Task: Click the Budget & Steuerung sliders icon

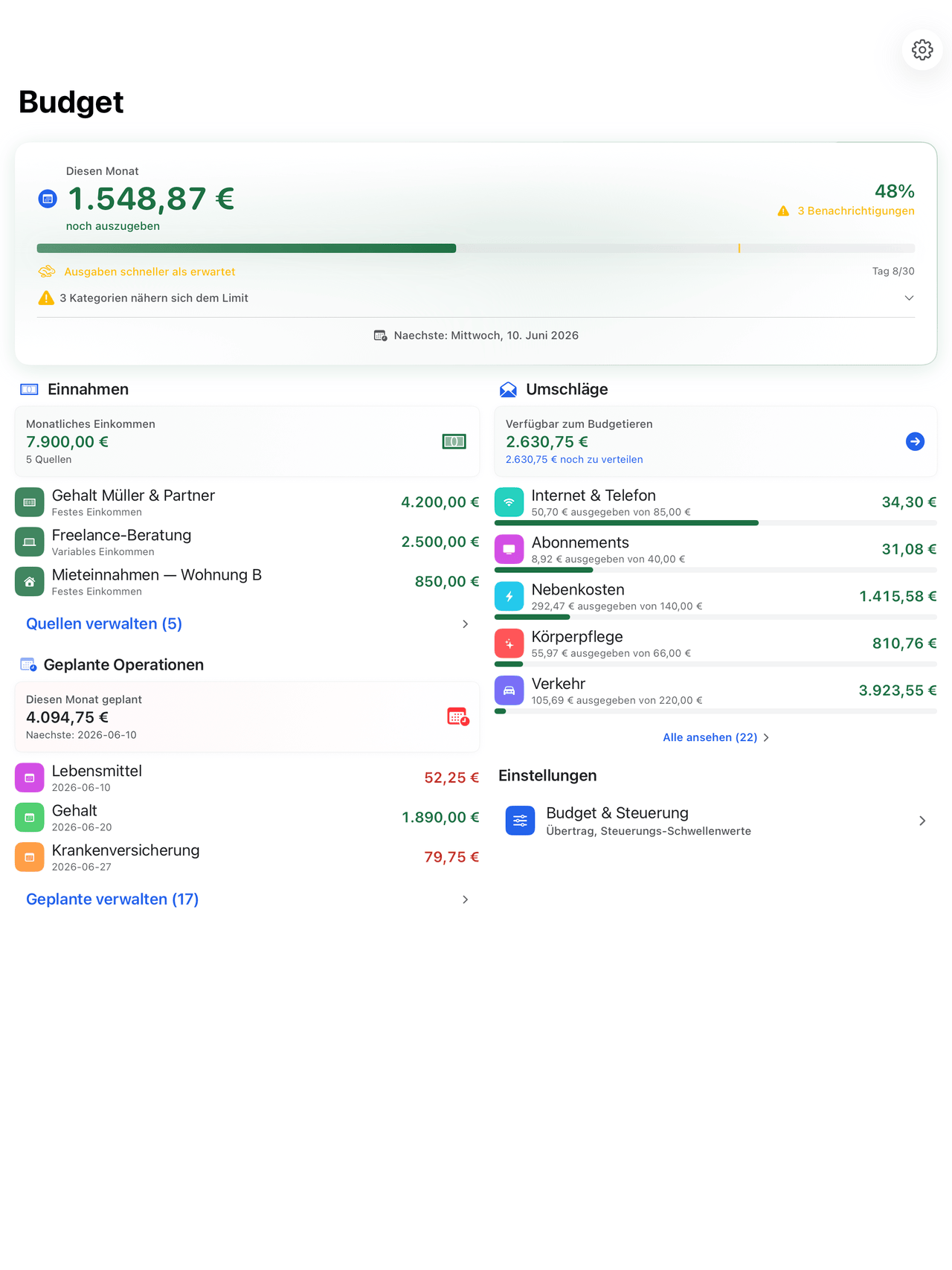Action: (x=520, y=821)
